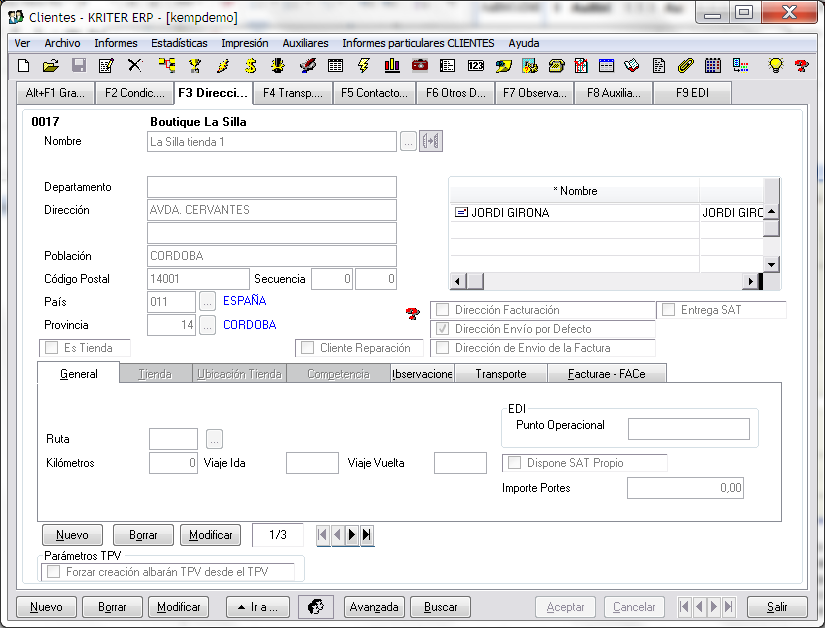Click the red question mark beside Dirección Facturación
This screenshot has height=628, width=825.
(x=413, y=314)
